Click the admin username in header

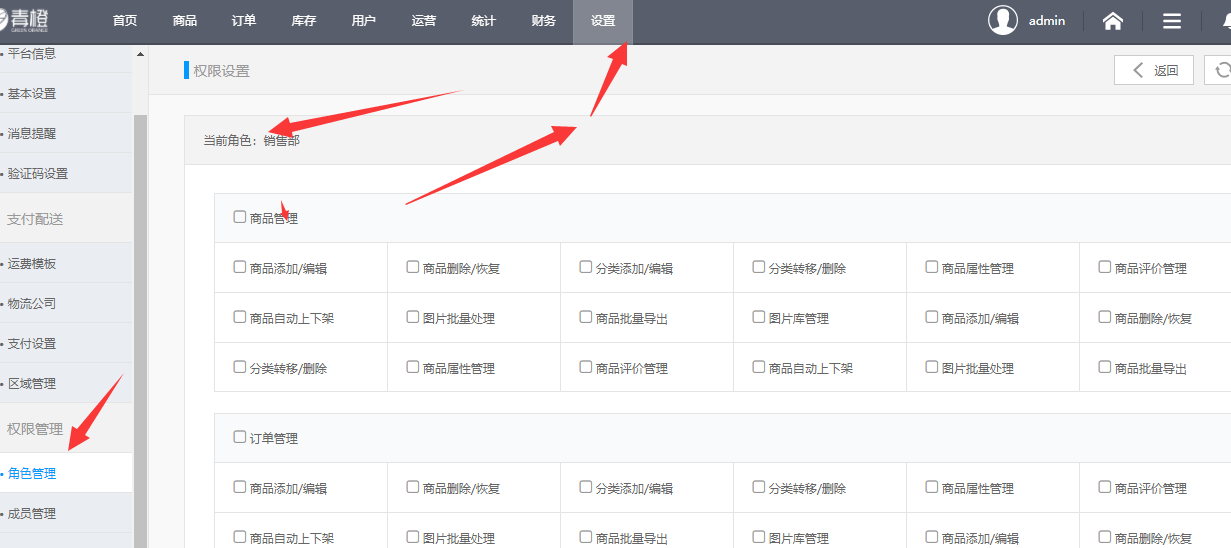(x=1047, y=21)
